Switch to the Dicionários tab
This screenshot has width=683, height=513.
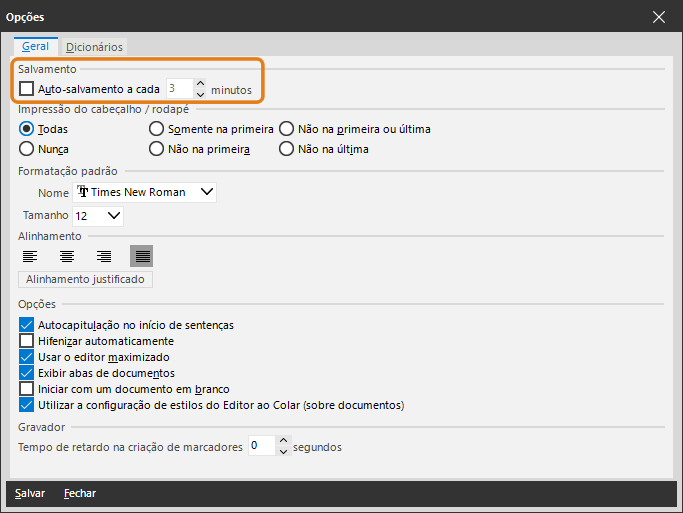point(94,47)
